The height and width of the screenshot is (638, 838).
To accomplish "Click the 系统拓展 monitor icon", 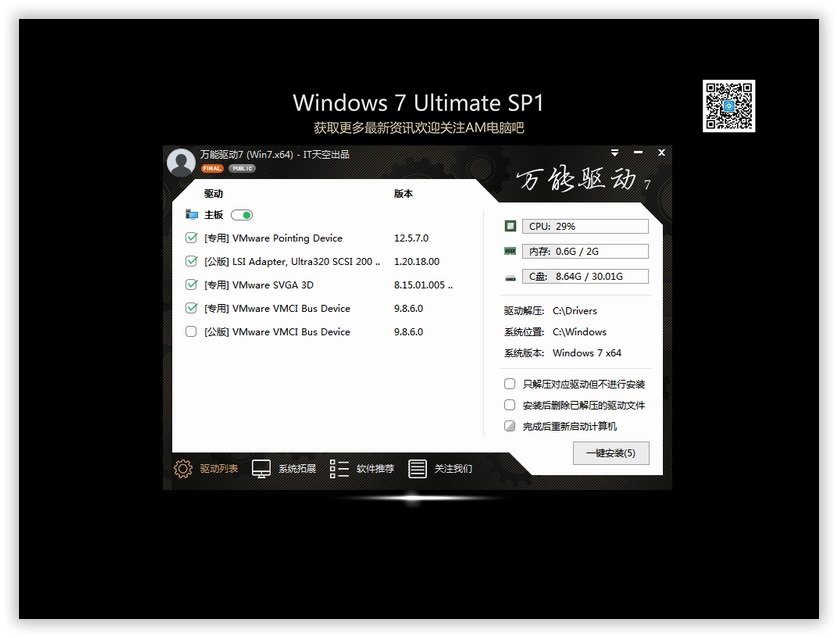I will pyautogui.click(x=261, y=469).
